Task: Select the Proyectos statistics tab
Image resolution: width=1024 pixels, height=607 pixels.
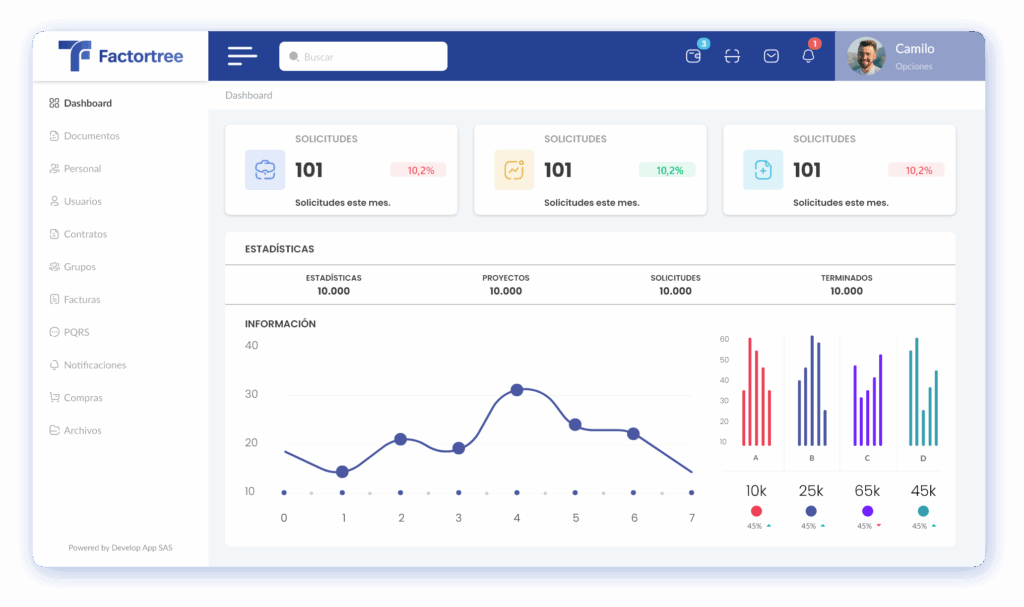Action: click(506, 284)
